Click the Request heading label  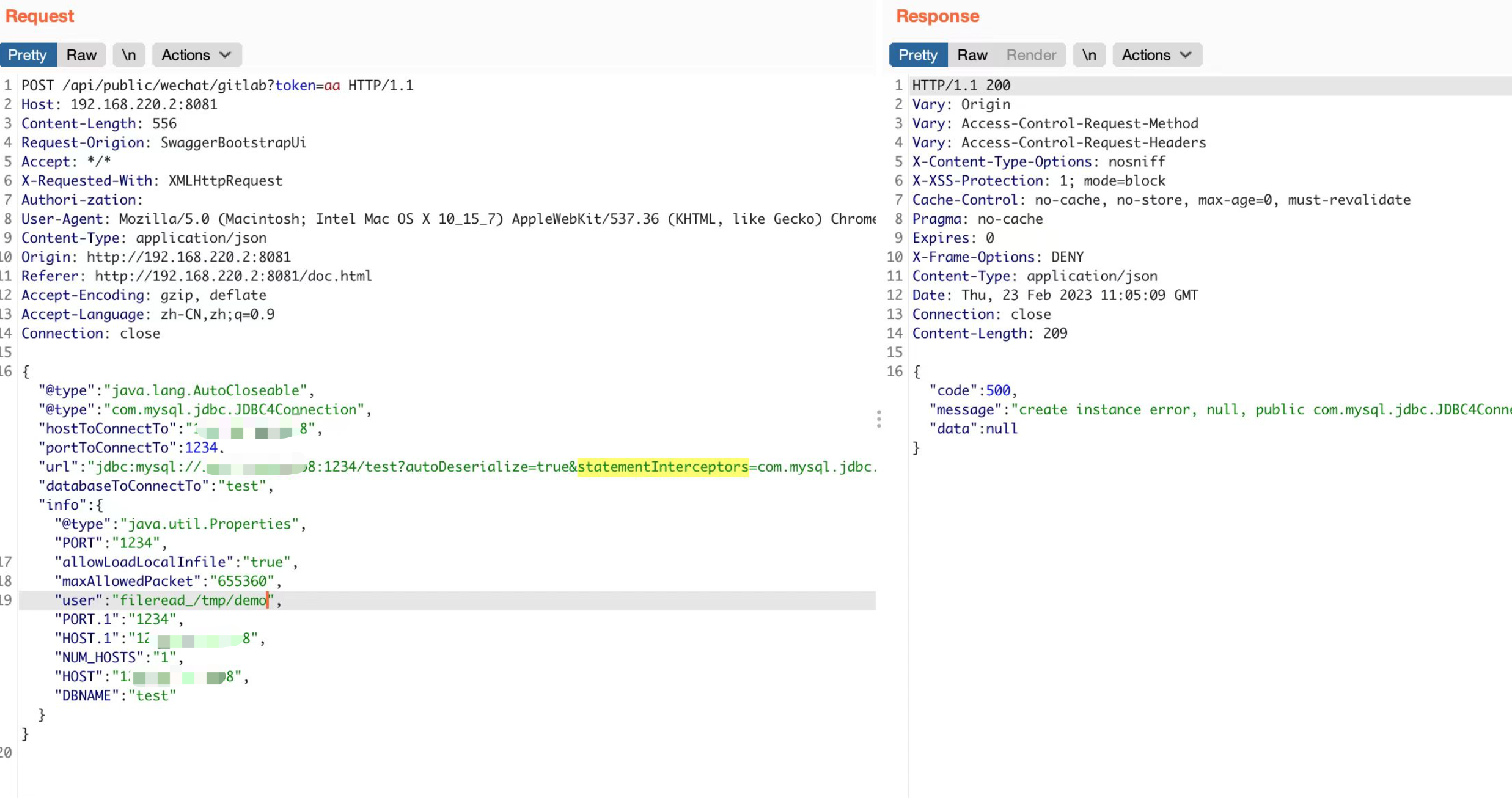click(x=39, y=16)
